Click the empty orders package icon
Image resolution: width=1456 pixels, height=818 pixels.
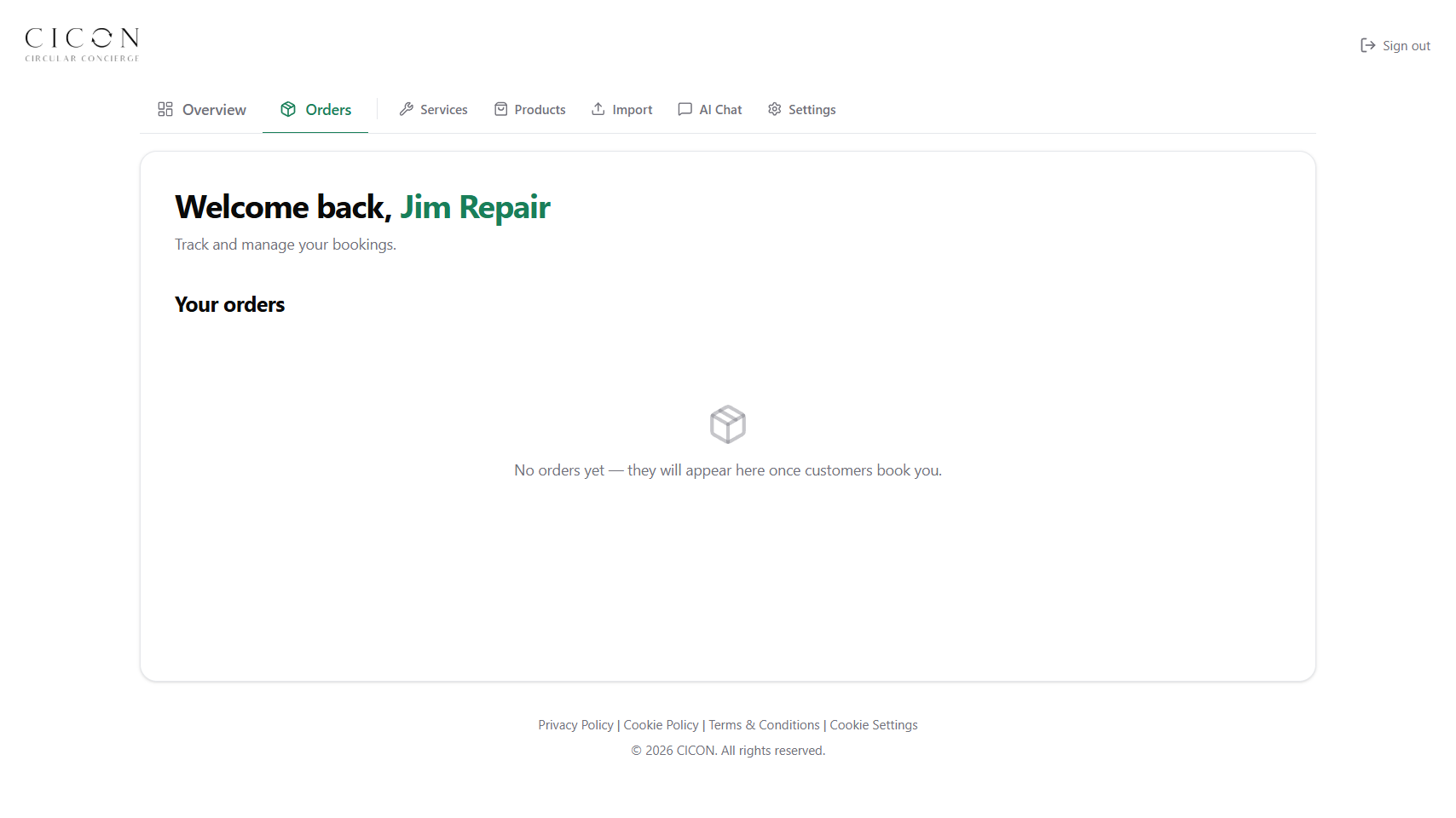728,424
